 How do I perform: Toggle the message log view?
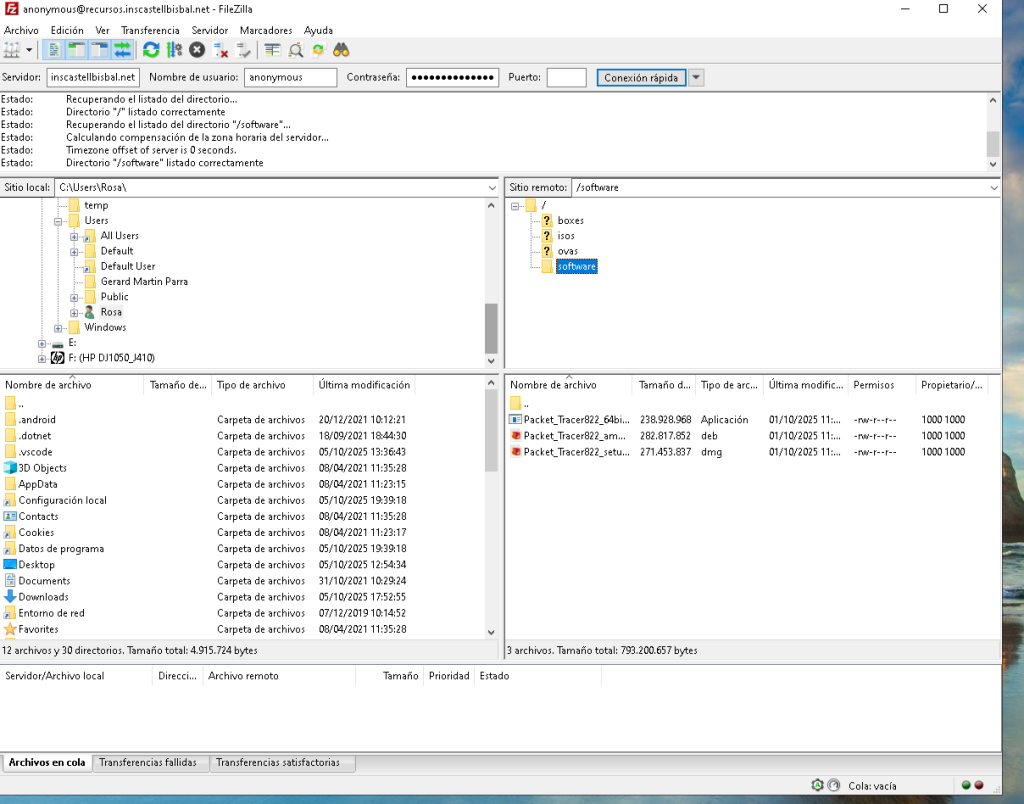54,49
